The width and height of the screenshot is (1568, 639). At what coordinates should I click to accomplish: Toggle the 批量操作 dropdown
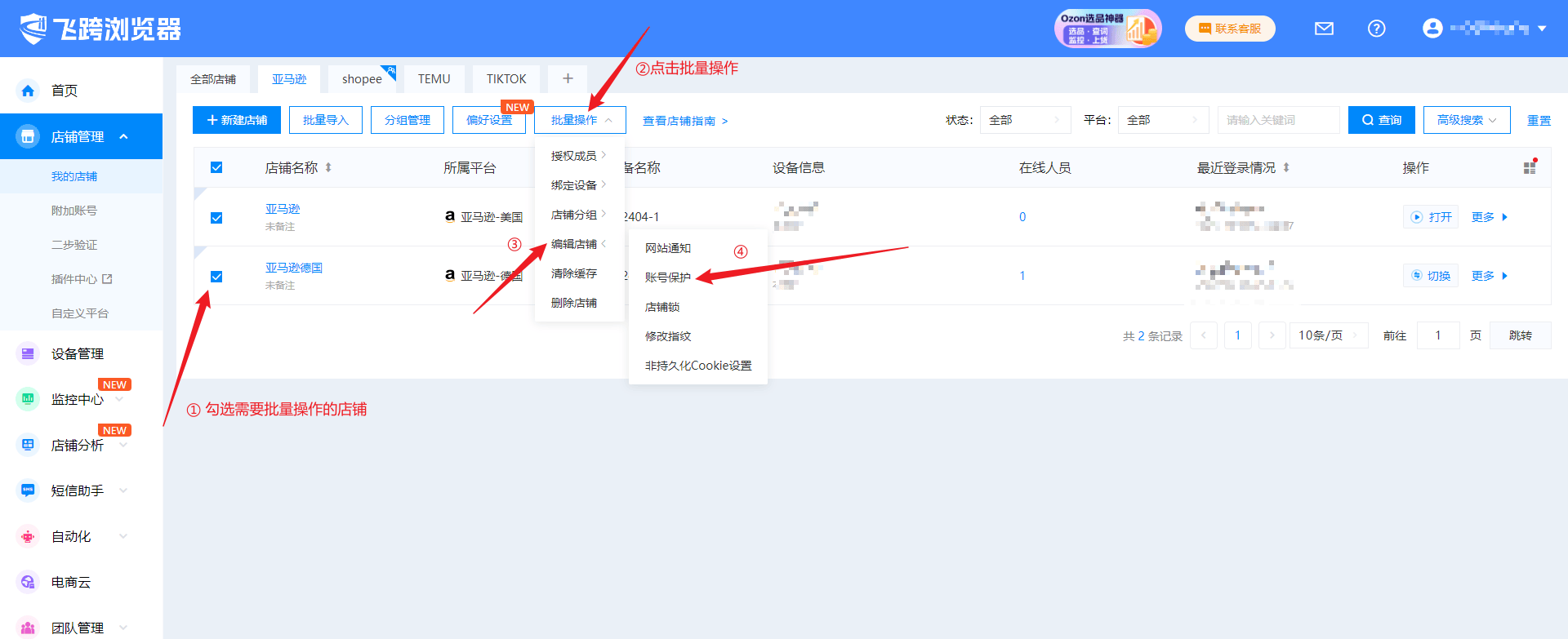[x=580, y=120]
